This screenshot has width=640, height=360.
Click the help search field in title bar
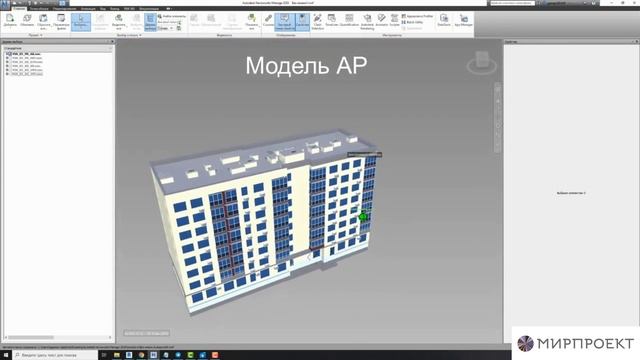click(x=512, y=3)
